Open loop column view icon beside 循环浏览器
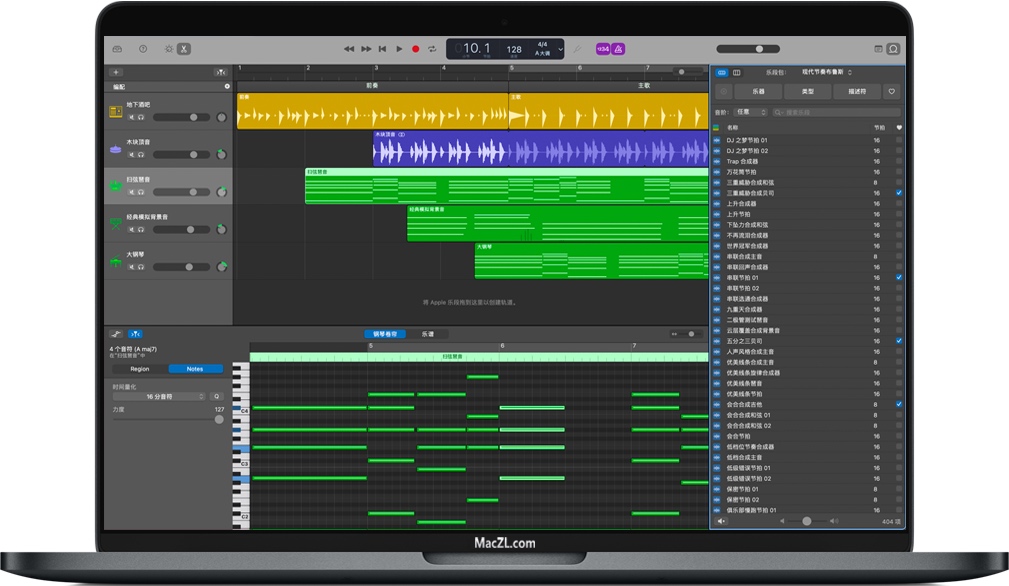The width and height of the screenshot is (1009, 586). [x=737, y=73]
